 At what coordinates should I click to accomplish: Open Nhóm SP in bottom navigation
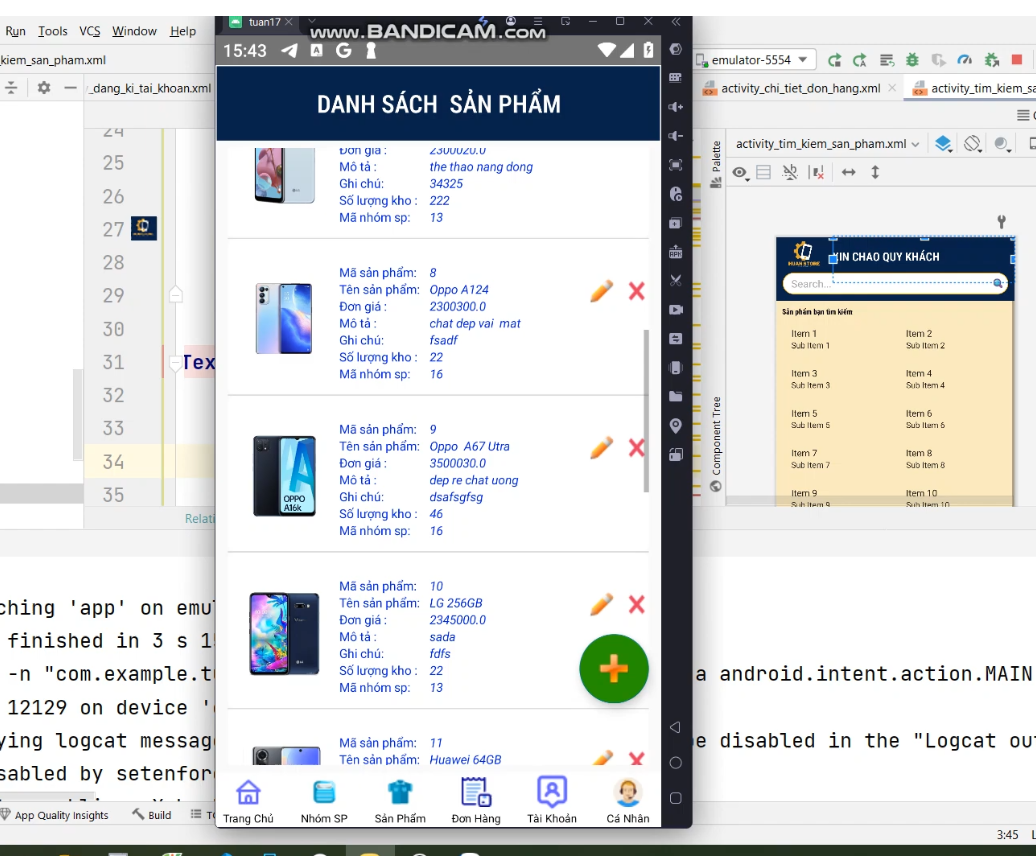click(x=324, y=801)
